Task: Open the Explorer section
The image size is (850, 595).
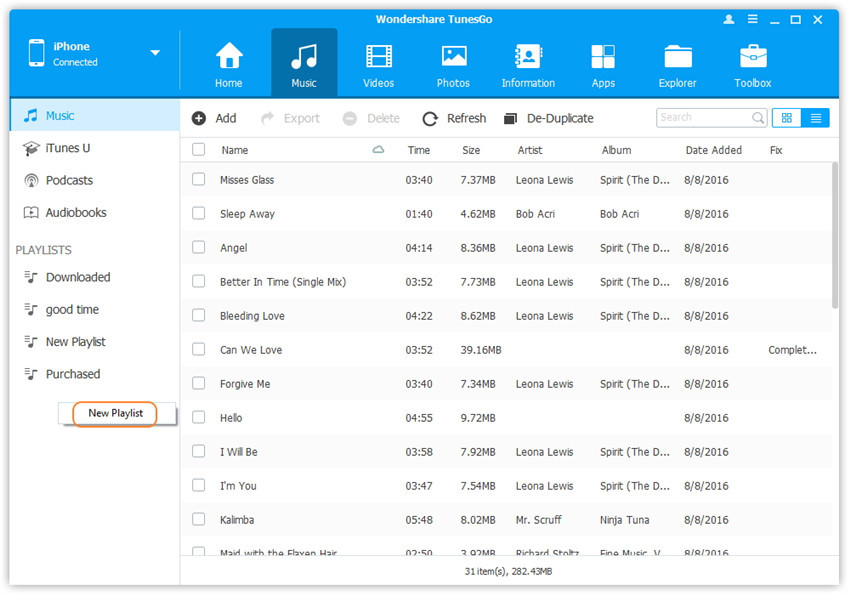Action: tap(678, 64)
